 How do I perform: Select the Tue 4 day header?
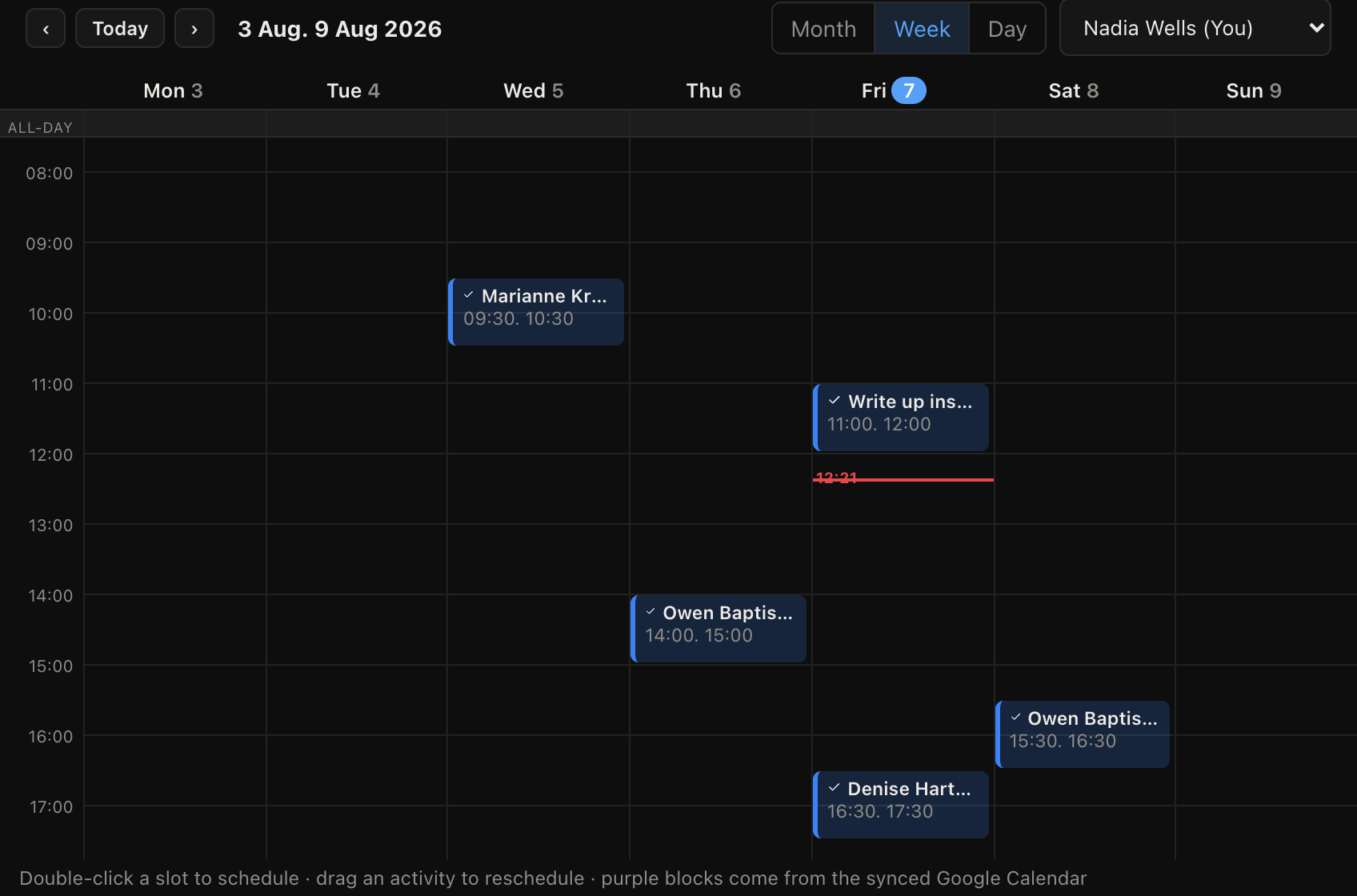353,90
